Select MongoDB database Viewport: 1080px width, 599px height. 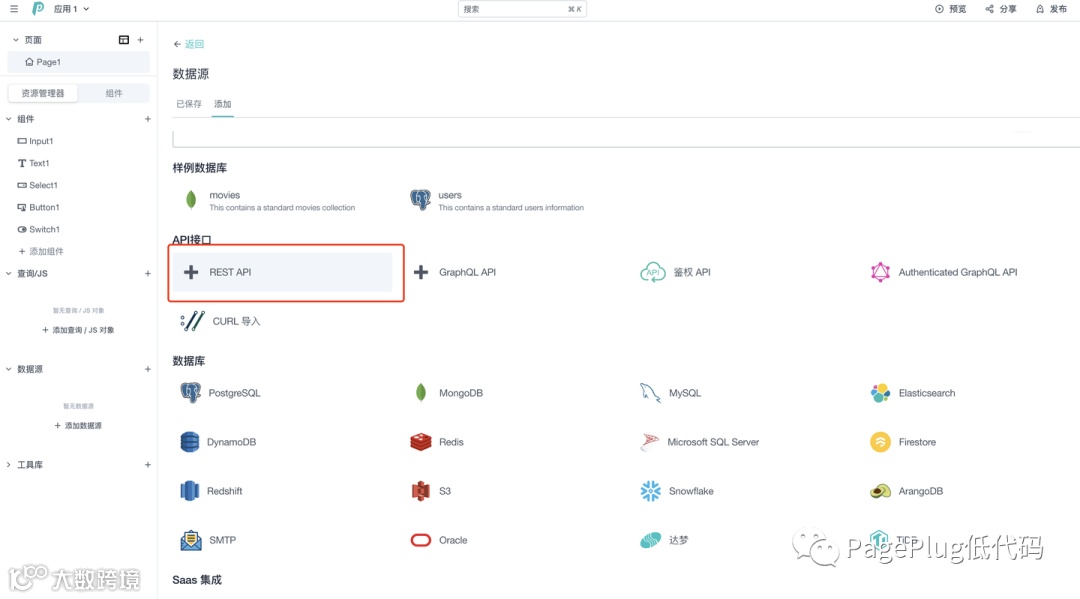pyautogui.click(x=448, y=393)
